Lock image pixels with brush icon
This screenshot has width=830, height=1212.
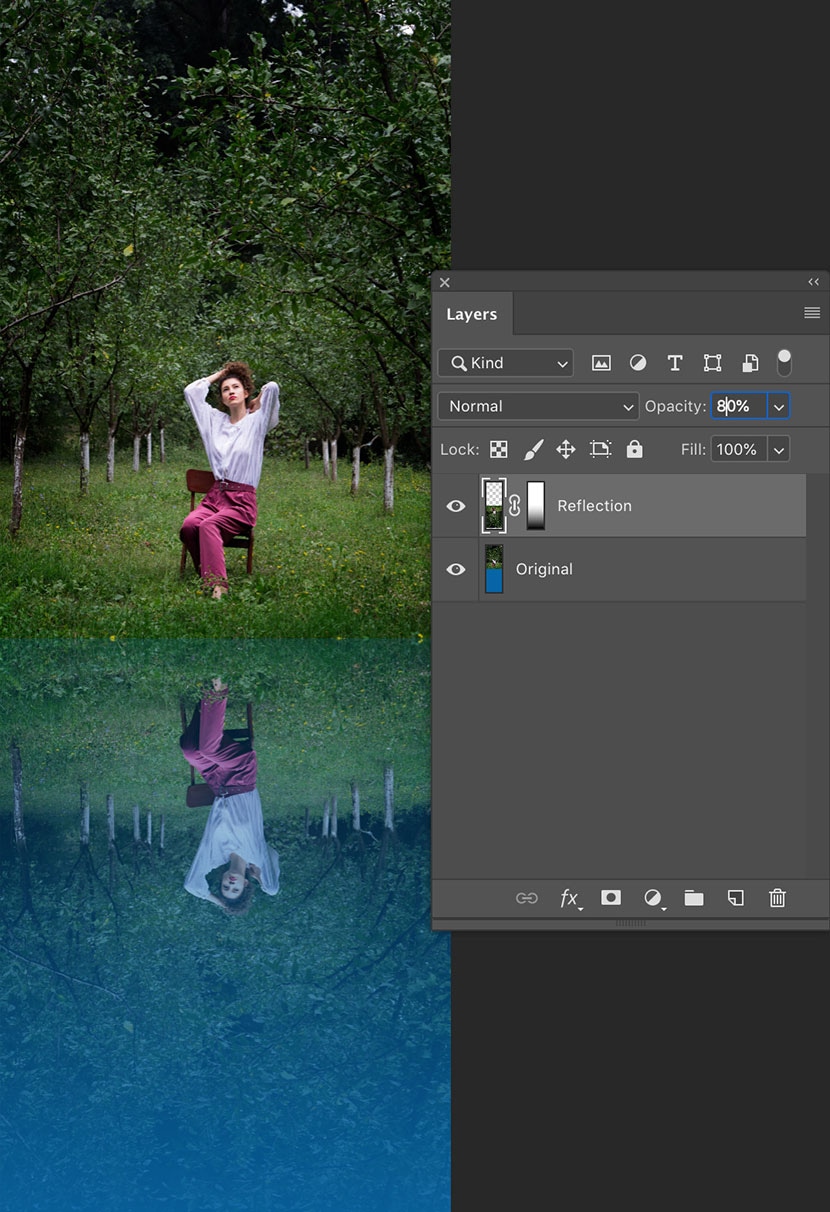coord(533,450)
